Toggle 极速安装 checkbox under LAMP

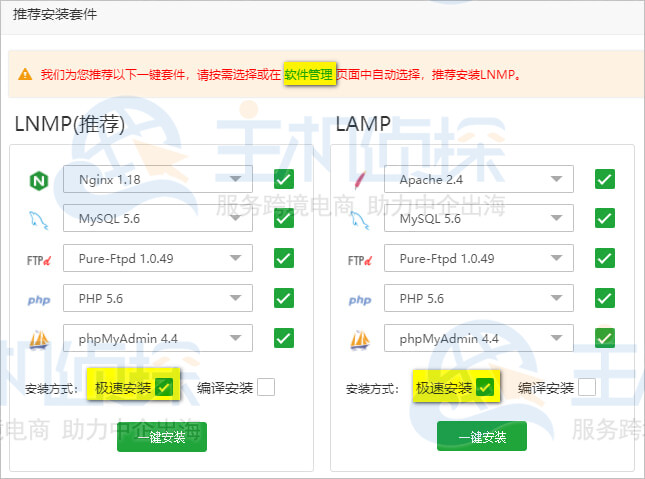coord(485,387)
